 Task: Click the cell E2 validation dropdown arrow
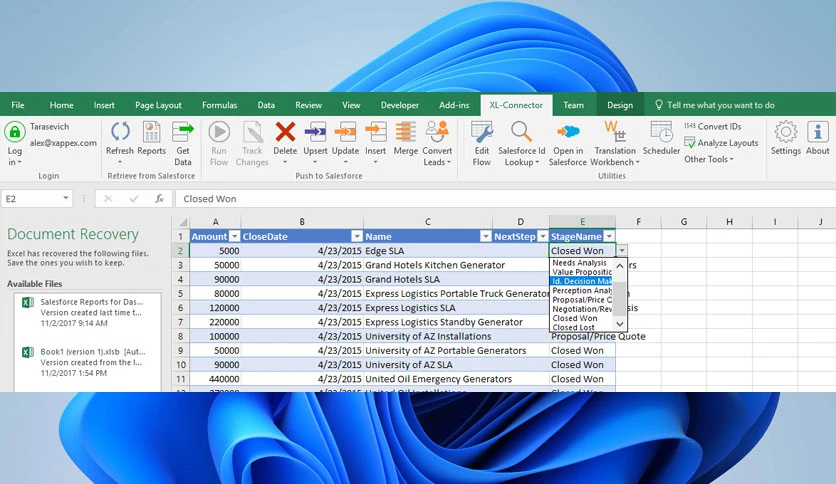[622, 251]
